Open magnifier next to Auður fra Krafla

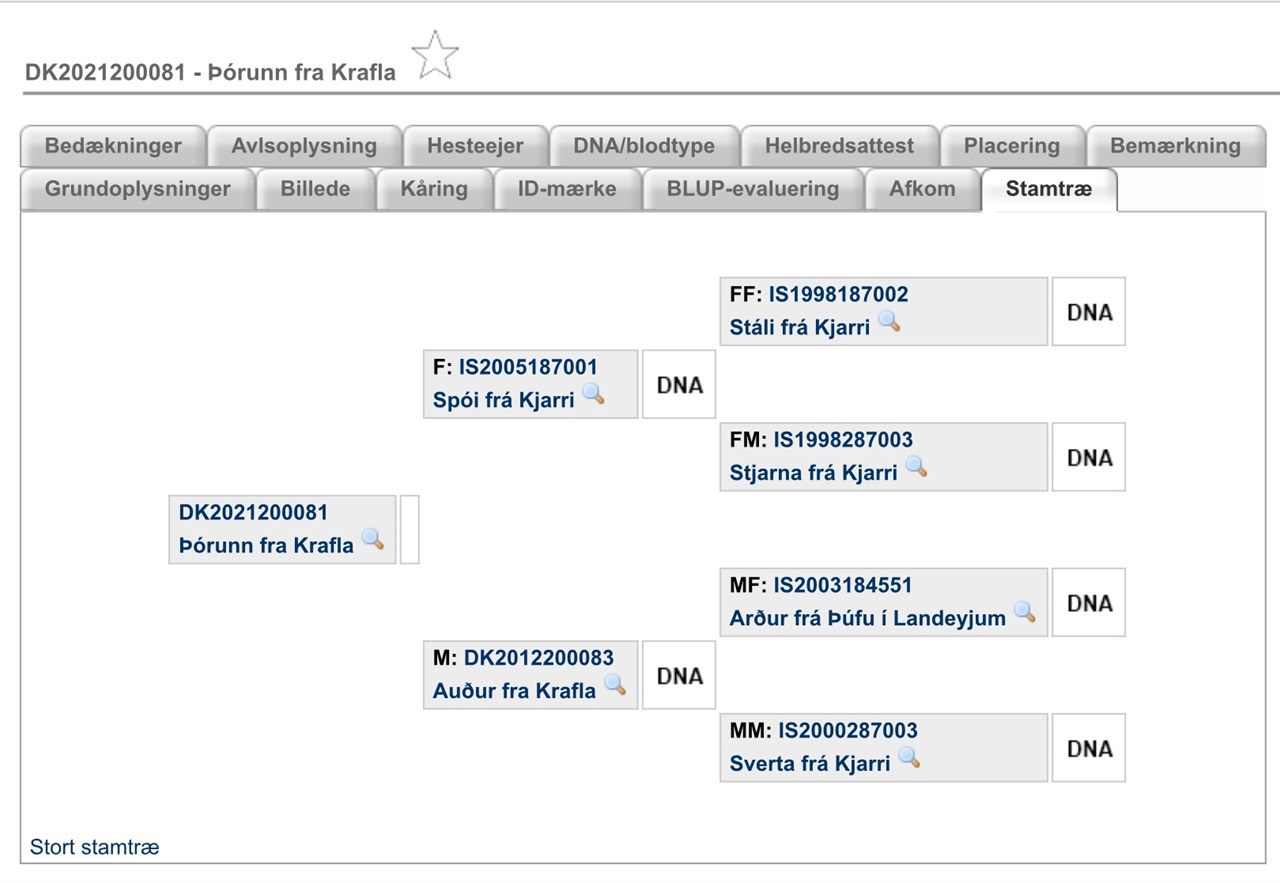(615, 685)
